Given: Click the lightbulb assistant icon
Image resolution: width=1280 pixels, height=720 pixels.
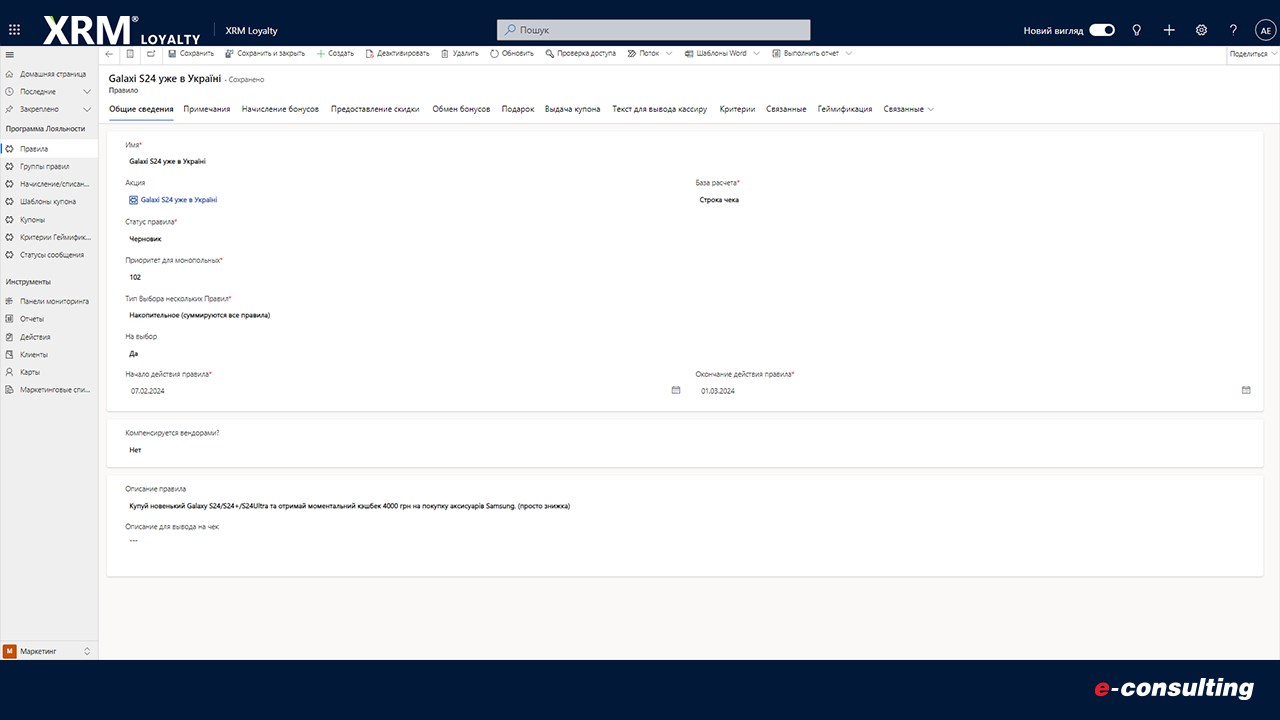Looking at the screenshot, I should [1137, 30].
